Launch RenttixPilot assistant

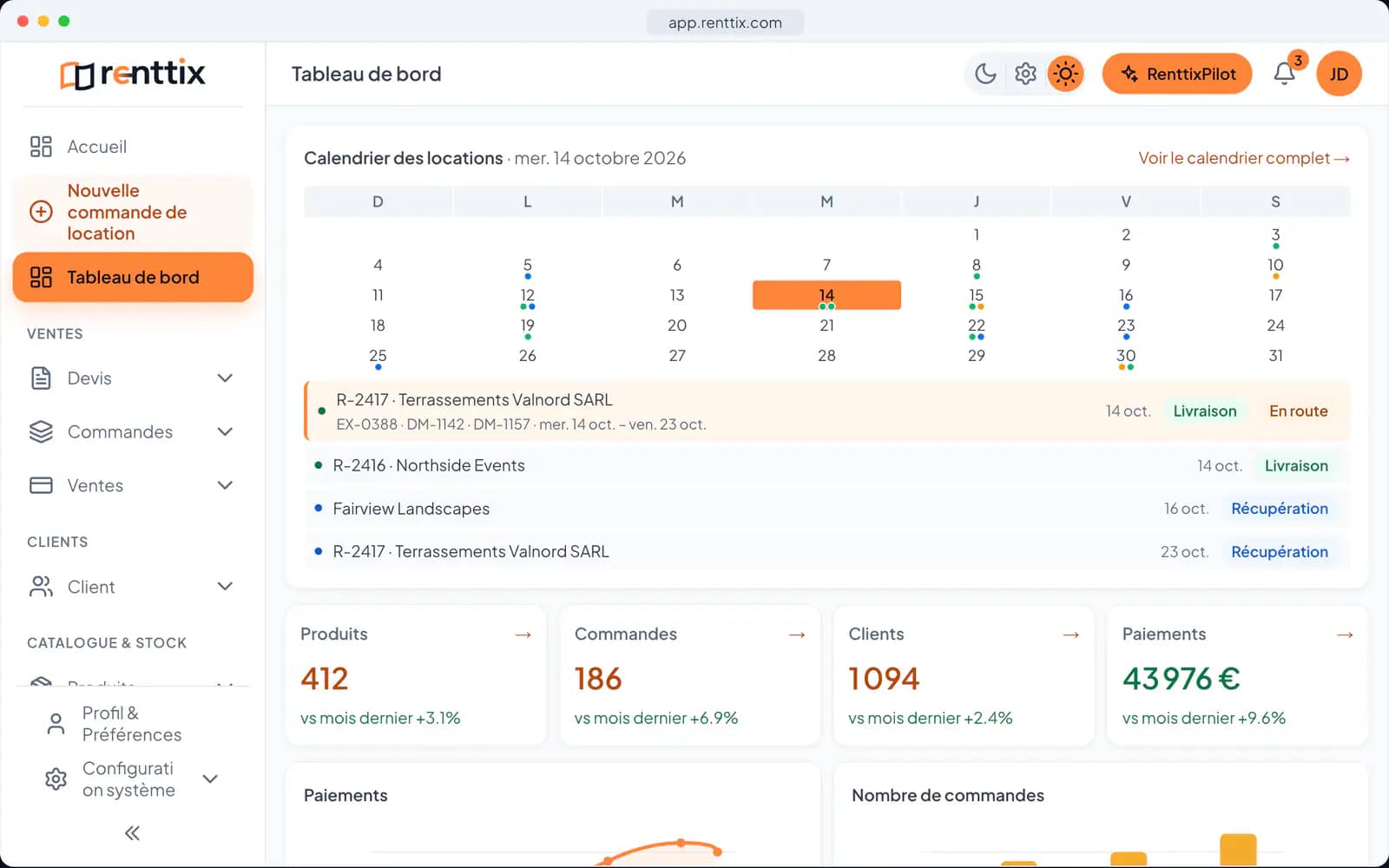point(1177,74)
